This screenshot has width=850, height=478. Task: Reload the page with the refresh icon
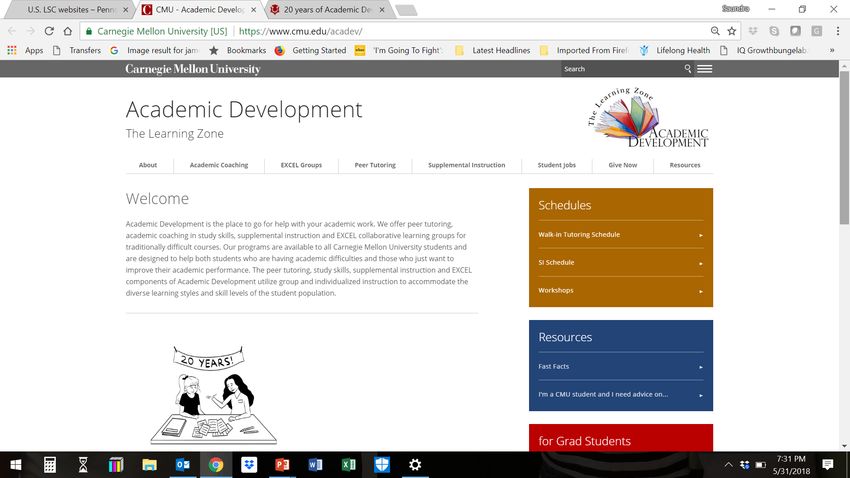(49, 31)
